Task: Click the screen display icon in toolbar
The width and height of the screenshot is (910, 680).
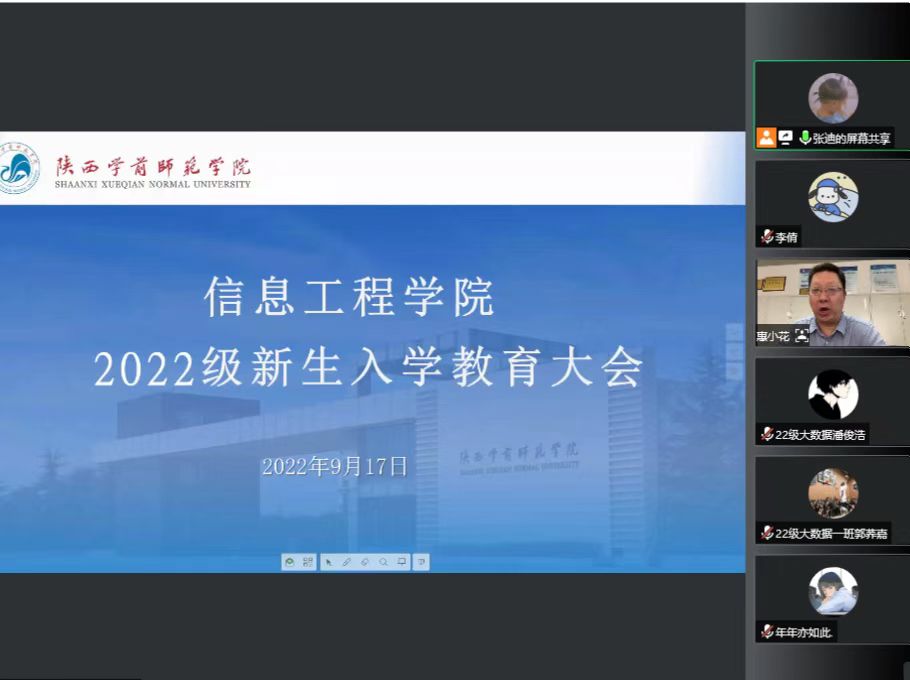Action: [402, 562]
